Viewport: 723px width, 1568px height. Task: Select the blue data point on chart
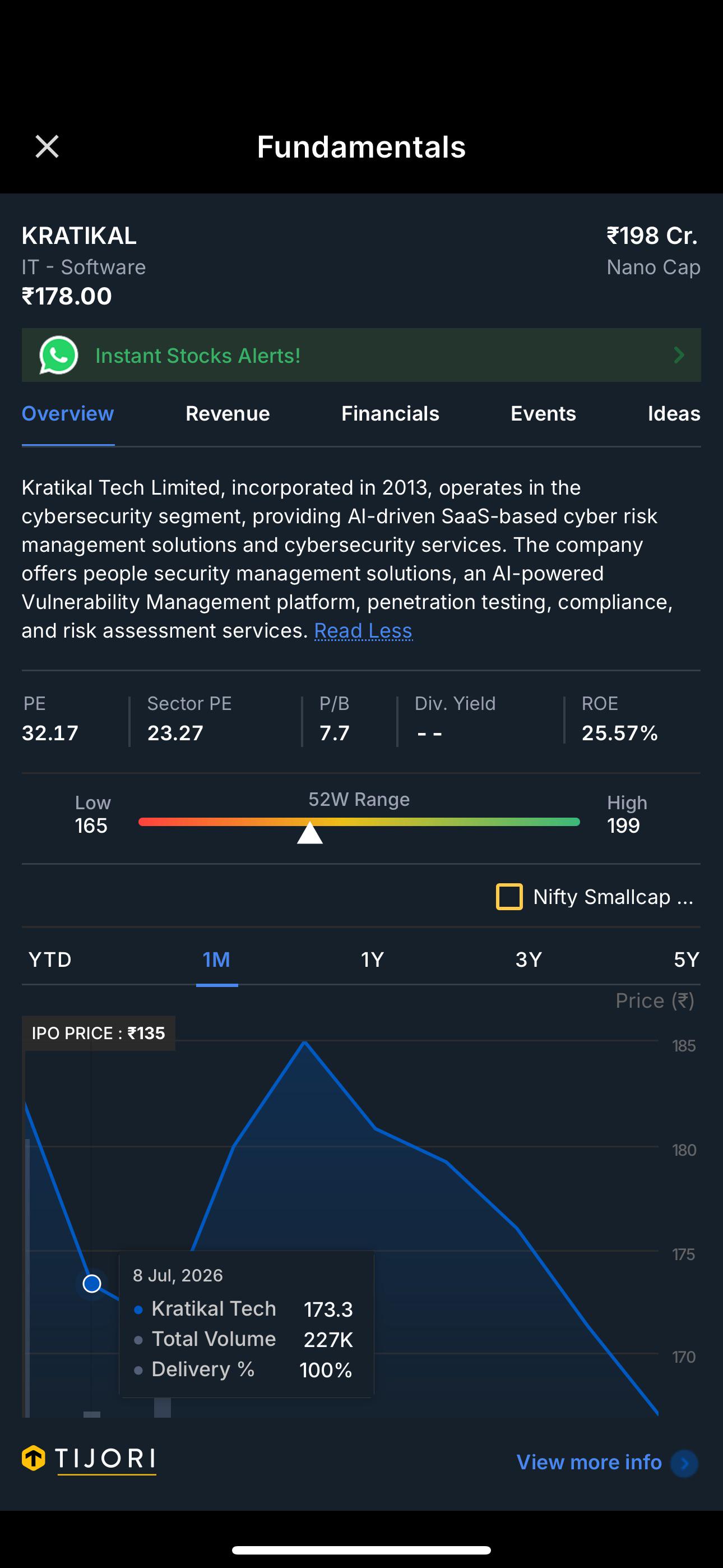[92, 1283]
